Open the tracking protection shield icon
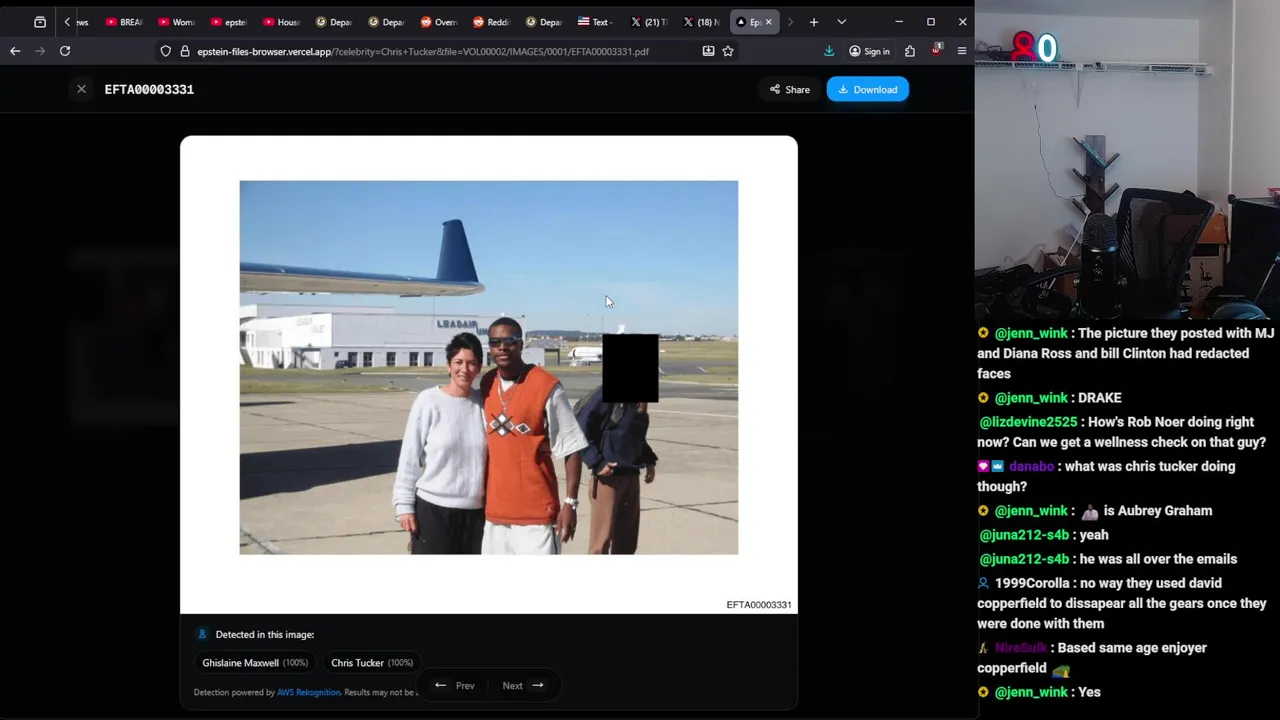The width and height of the screenshot is (1280, 720). [x=166, y=51]
